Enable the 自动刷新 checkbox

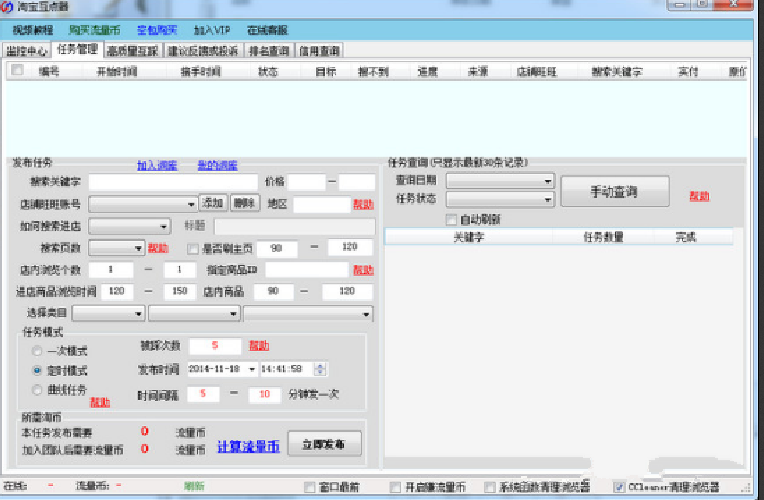tap(451, 219)
